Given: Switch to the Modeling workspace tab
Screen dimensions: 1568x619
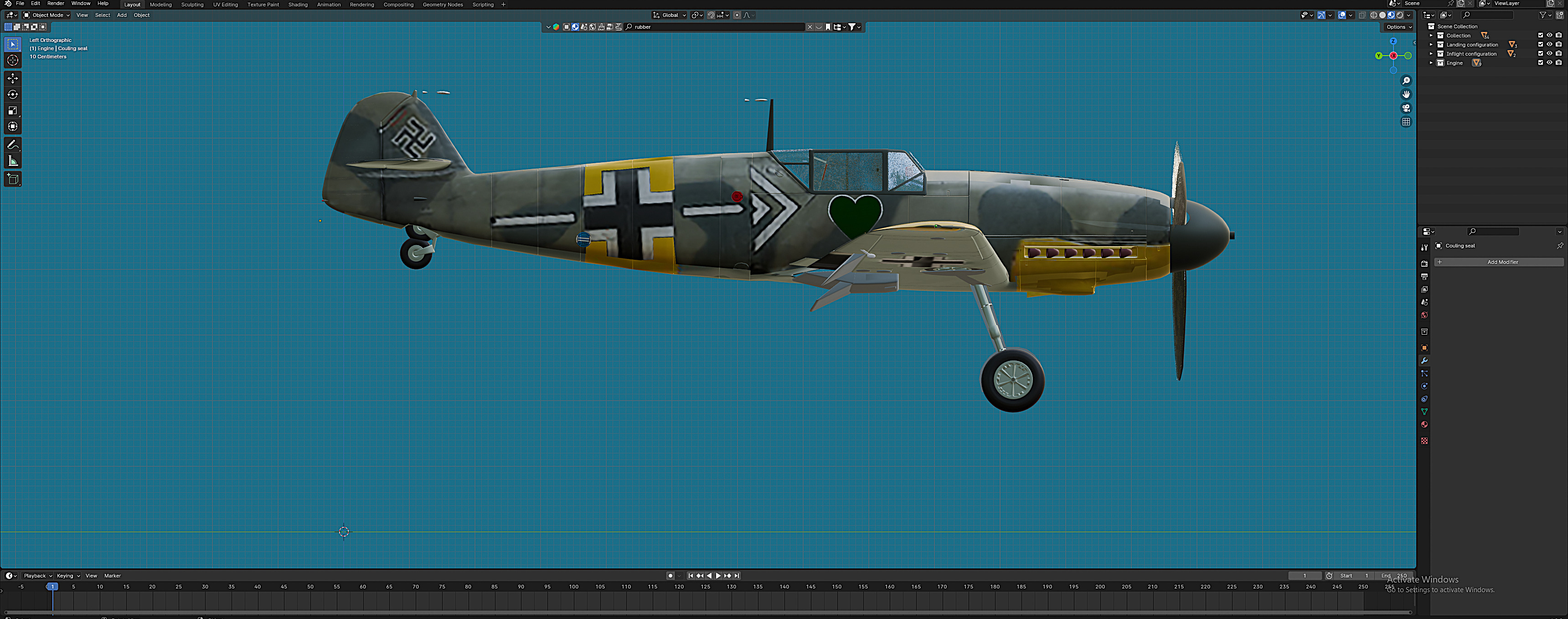Looking at the screenshot, I should pos(161,4).
